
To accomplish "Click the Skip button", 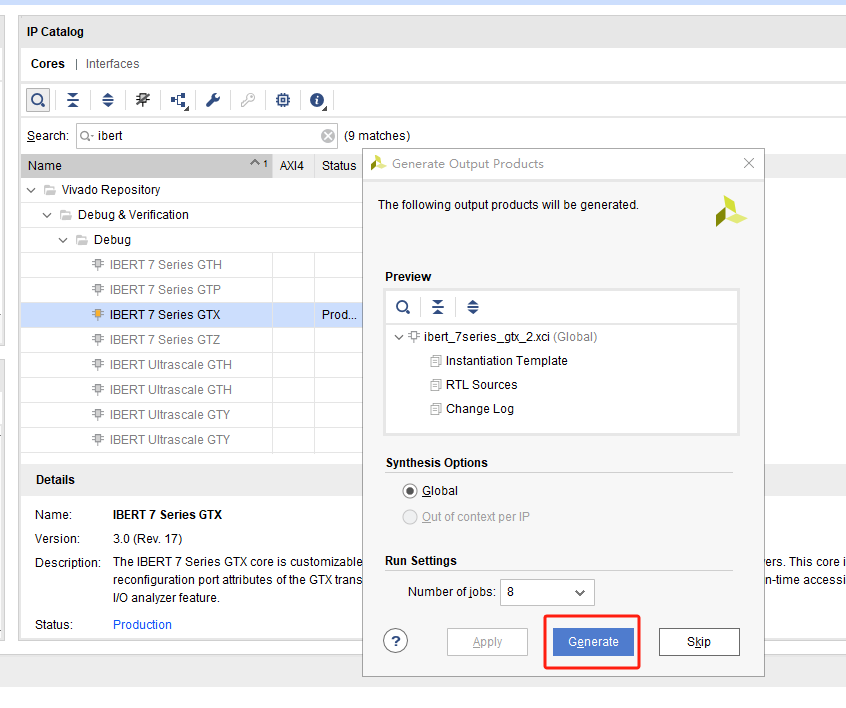I will coord(699,642).
